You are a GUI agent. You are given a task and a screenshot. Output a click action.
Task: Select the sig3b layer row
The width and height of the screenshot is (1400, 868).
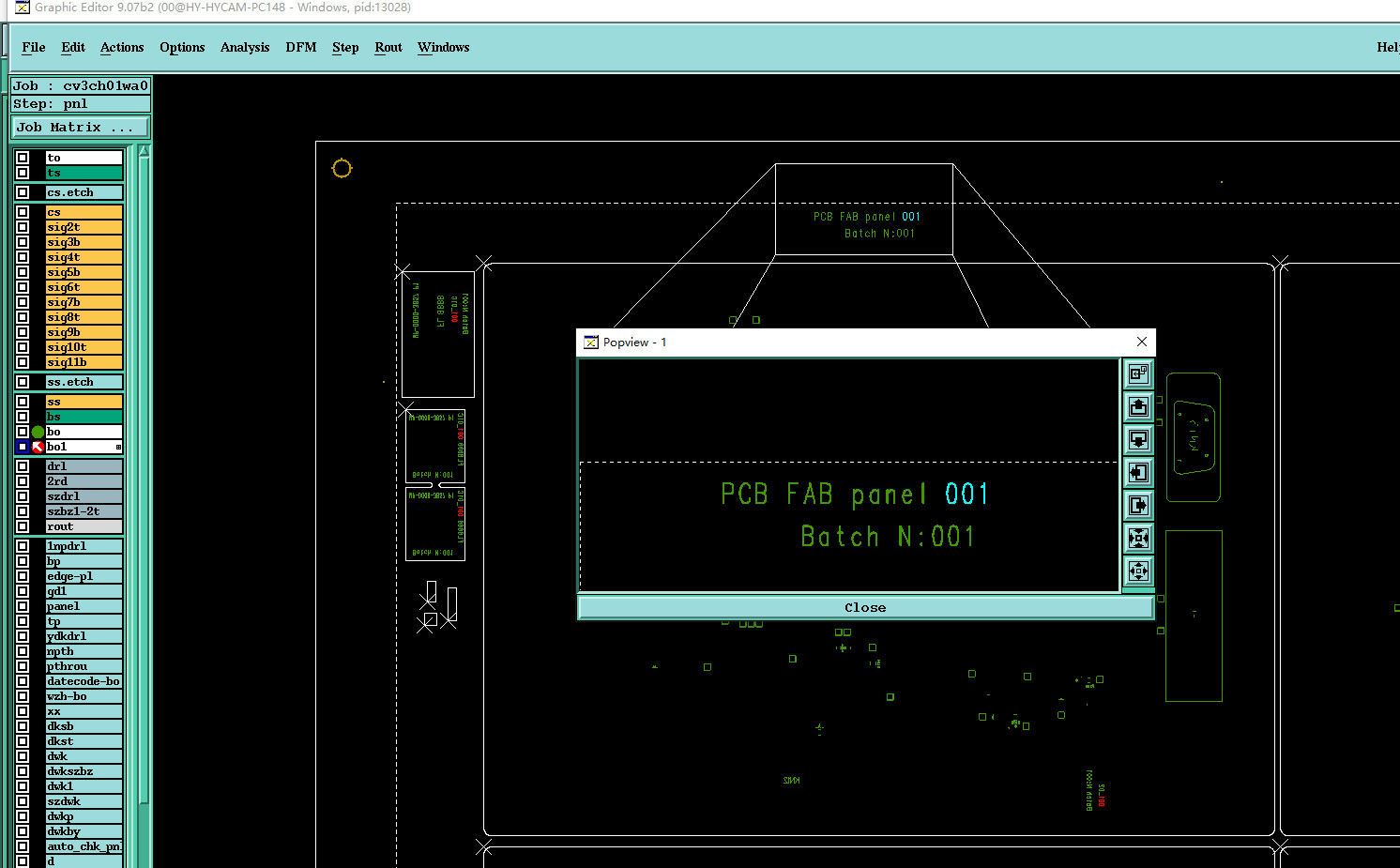(x=84, y=242)
